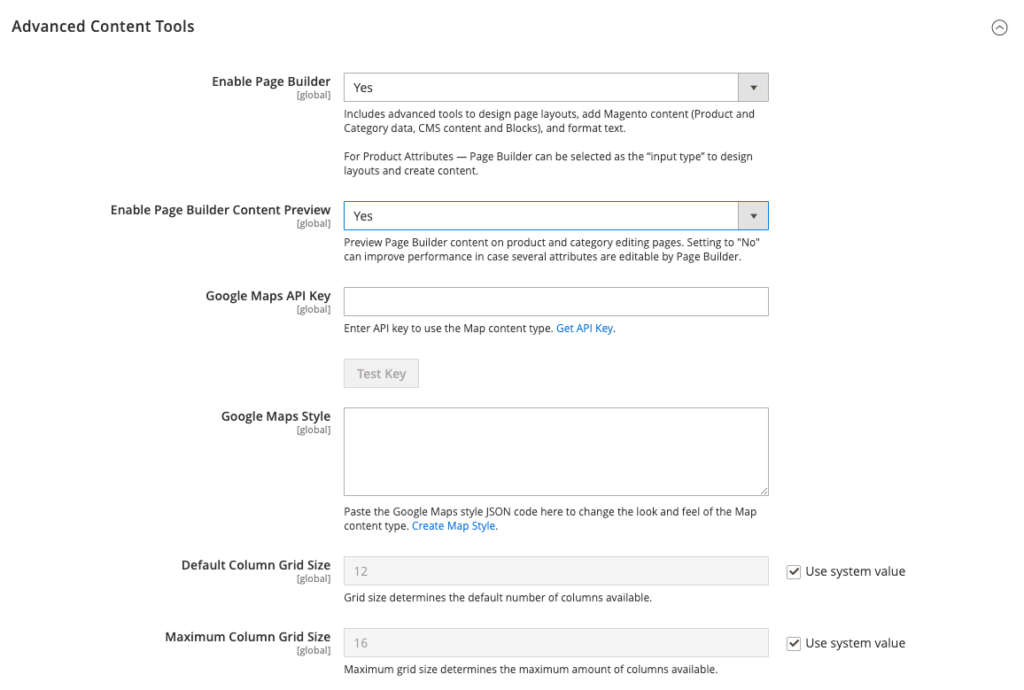Uncheck Use system value for Default Column Grid Size

[794, 571]
